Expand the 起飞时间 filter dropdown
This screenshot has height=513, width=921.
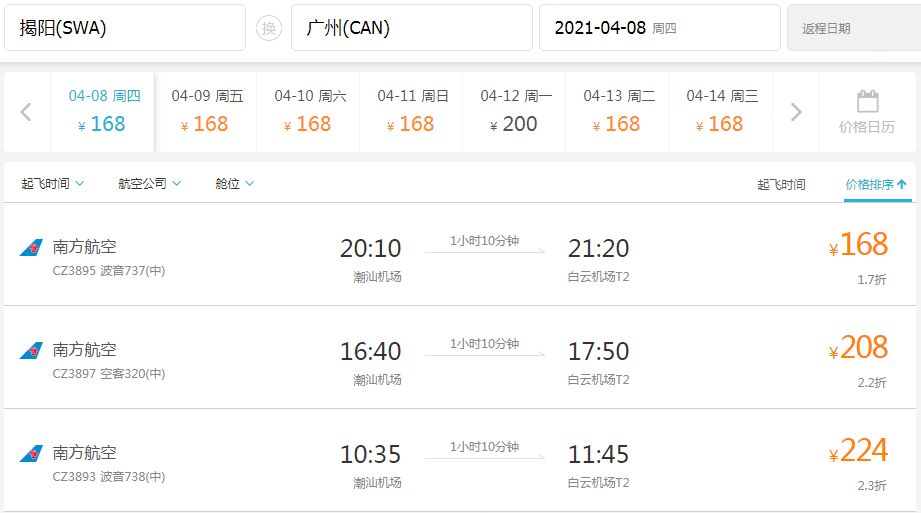(53, 183)
